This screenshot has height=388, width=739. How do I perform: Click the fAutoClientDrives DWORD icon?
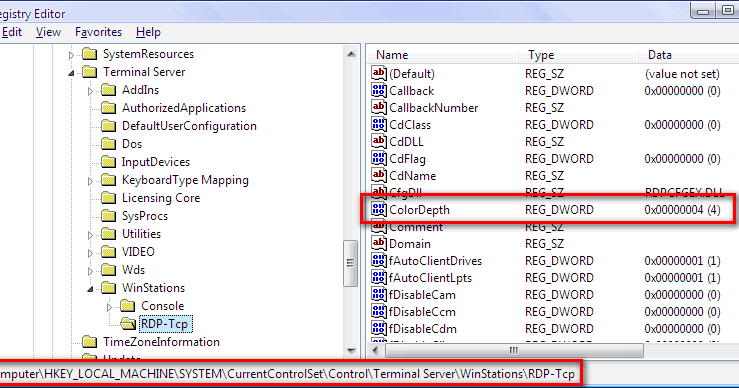(379, 260)
